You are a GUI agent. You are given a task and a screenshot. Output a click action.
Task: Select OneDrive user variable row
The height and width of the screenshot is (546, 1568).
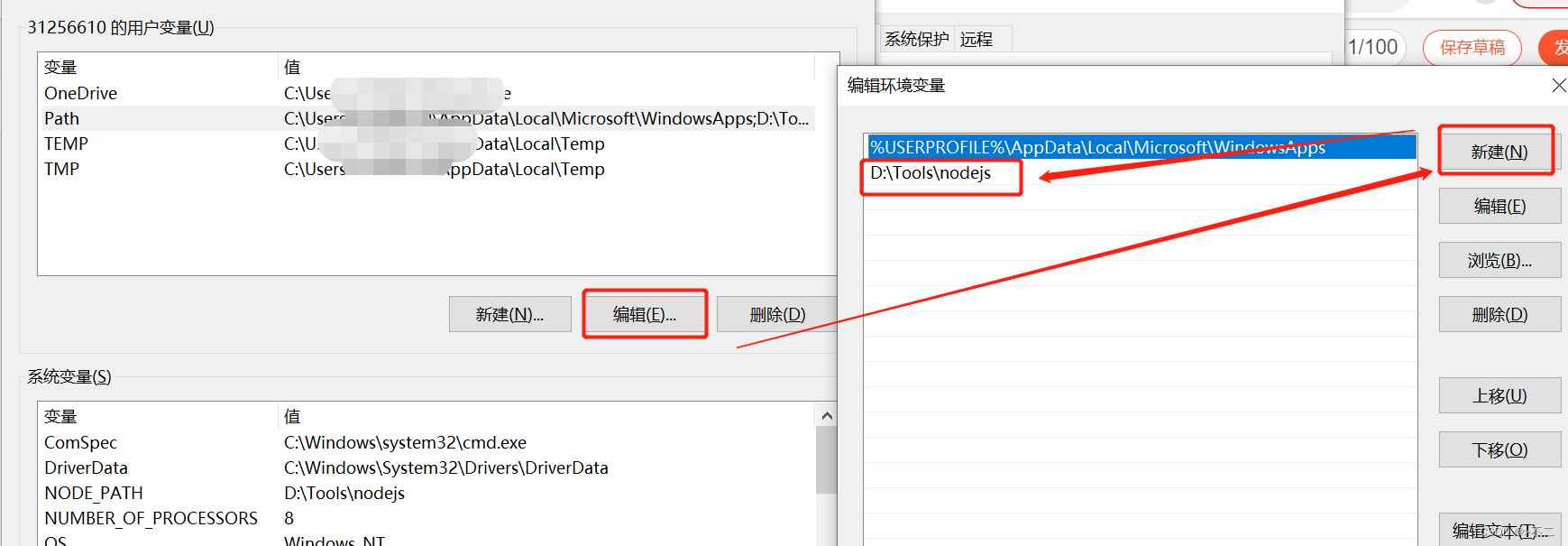tap(428, 93)
